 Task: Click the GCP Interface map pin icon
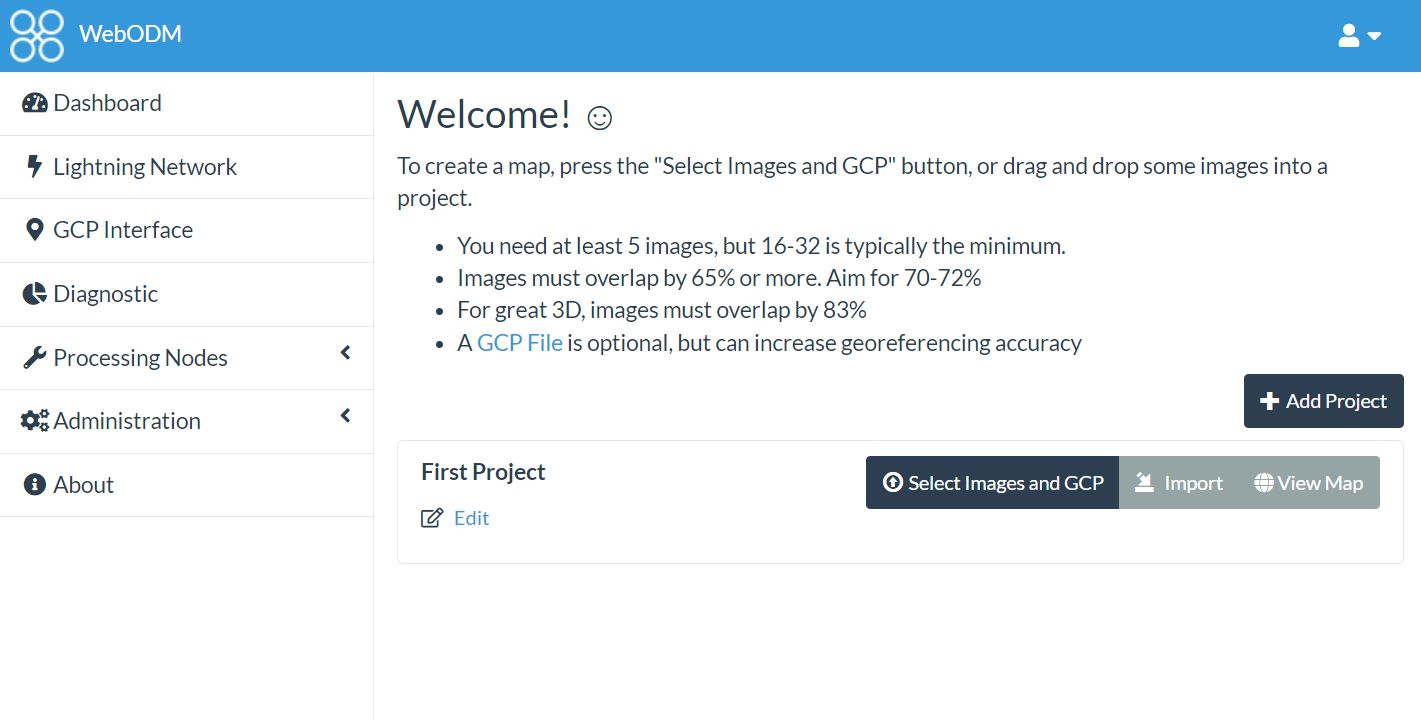(35, 230)
